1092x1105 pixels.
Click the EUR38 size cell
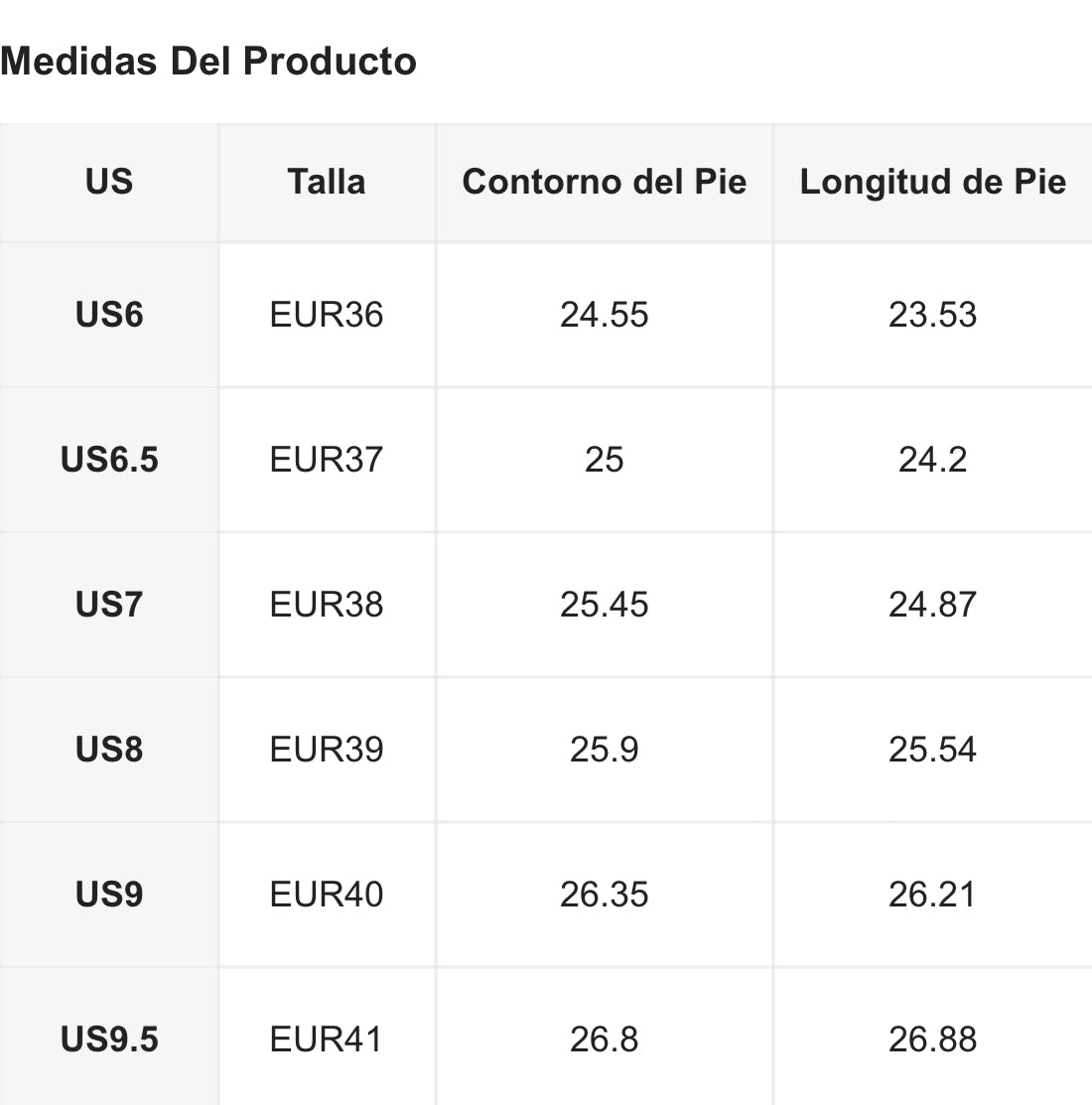click(327, 605)
